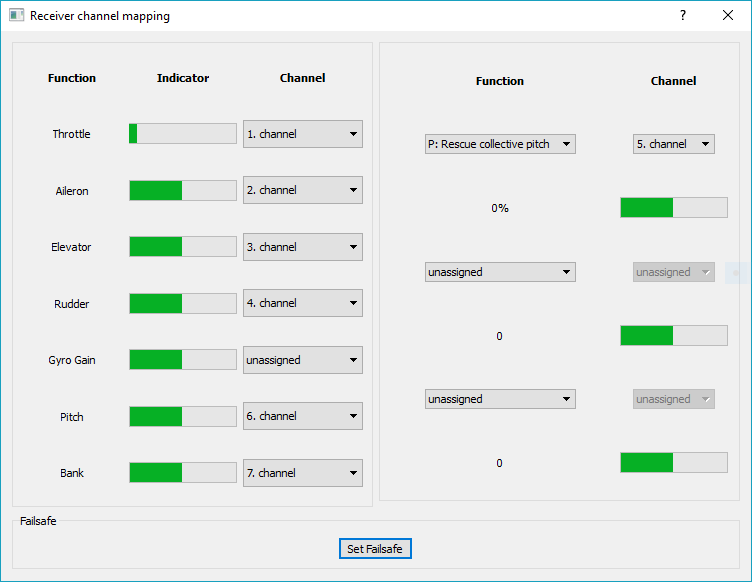Expand the third unassigned function dropdown

(x=500, y=399)
